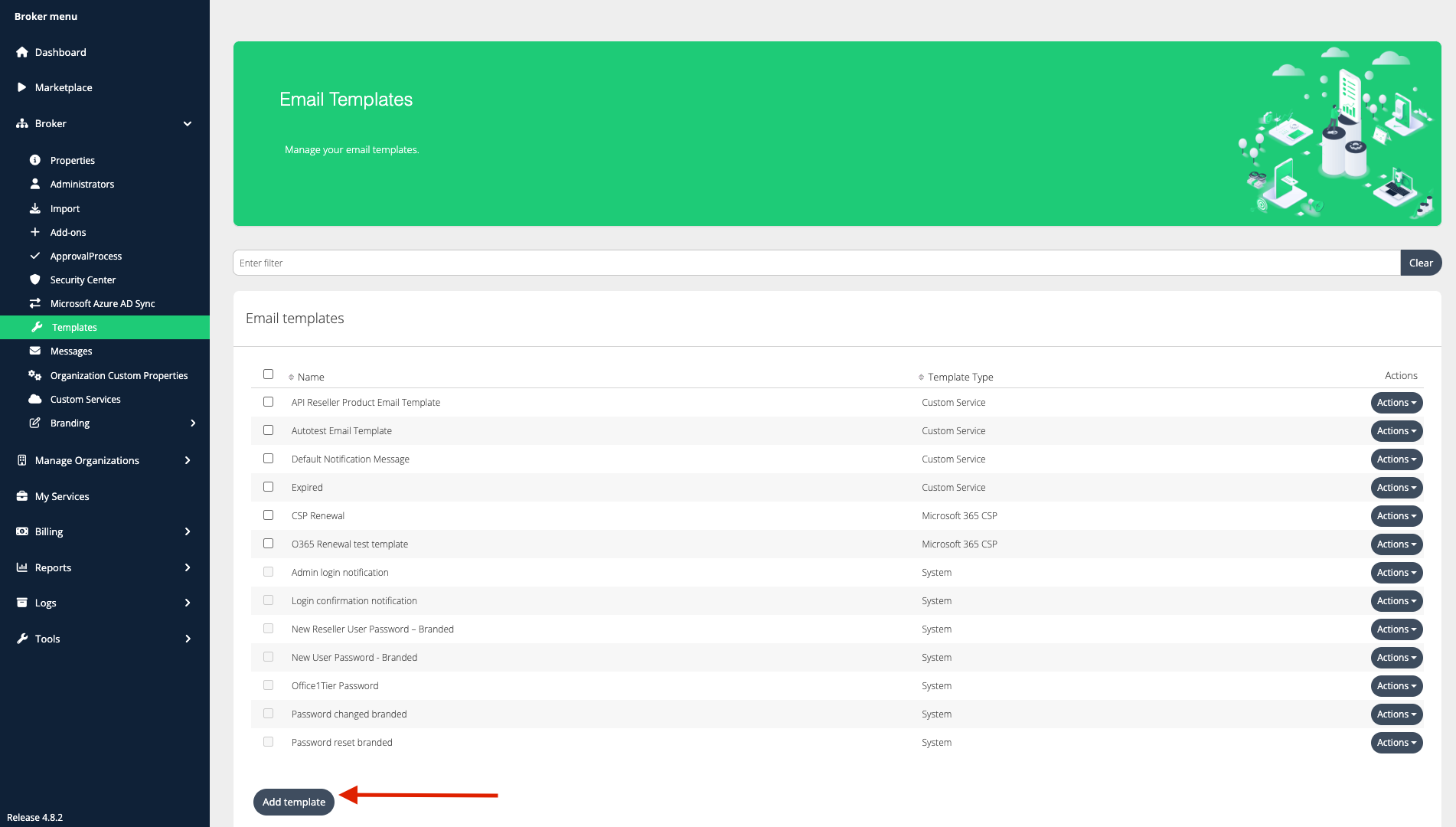1456x827 pixels.
Task: Click the Messages envelope icon
Action: click(35, 351)
